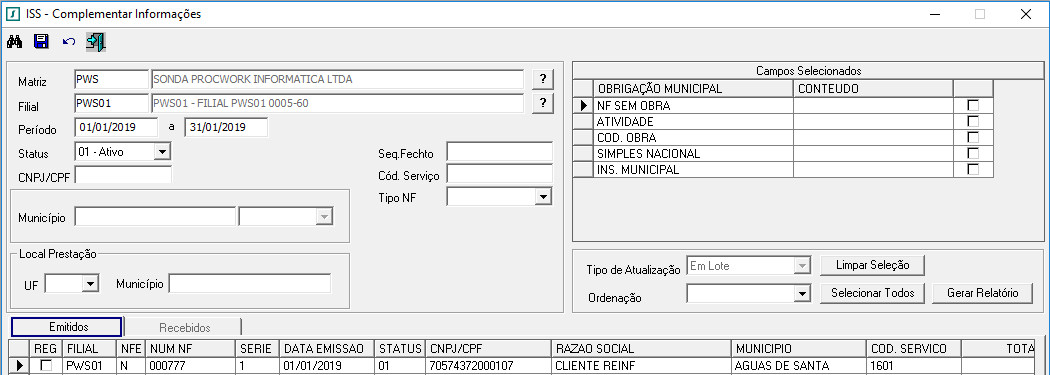Viewport: 1050px width, 375px height.
Task: Open Matriz lookup question-mark button
Action: pos(543,79)
